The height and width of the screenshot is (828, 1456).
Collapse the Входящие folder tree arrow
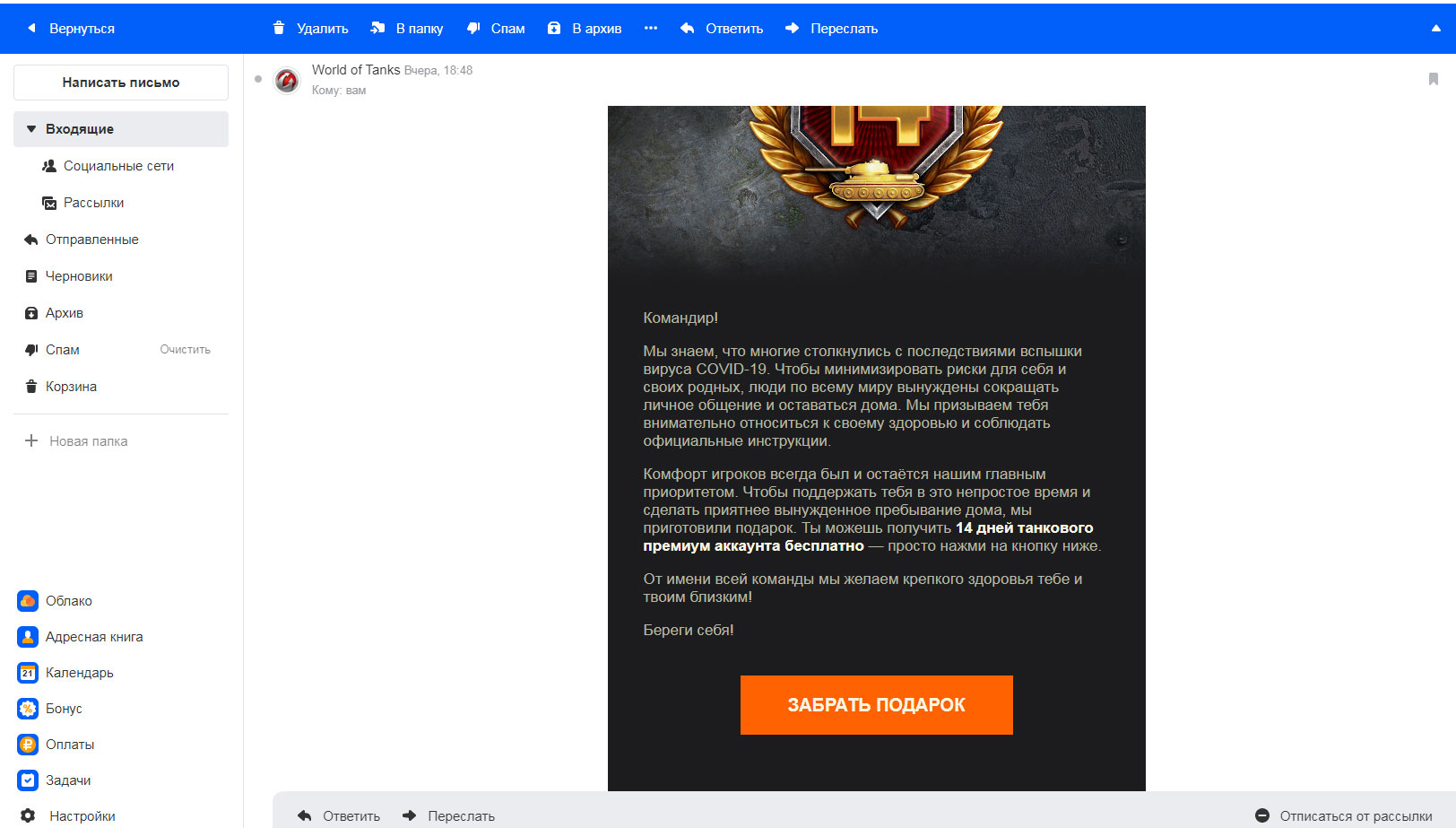pyautogui.click(x=31, y=129)
